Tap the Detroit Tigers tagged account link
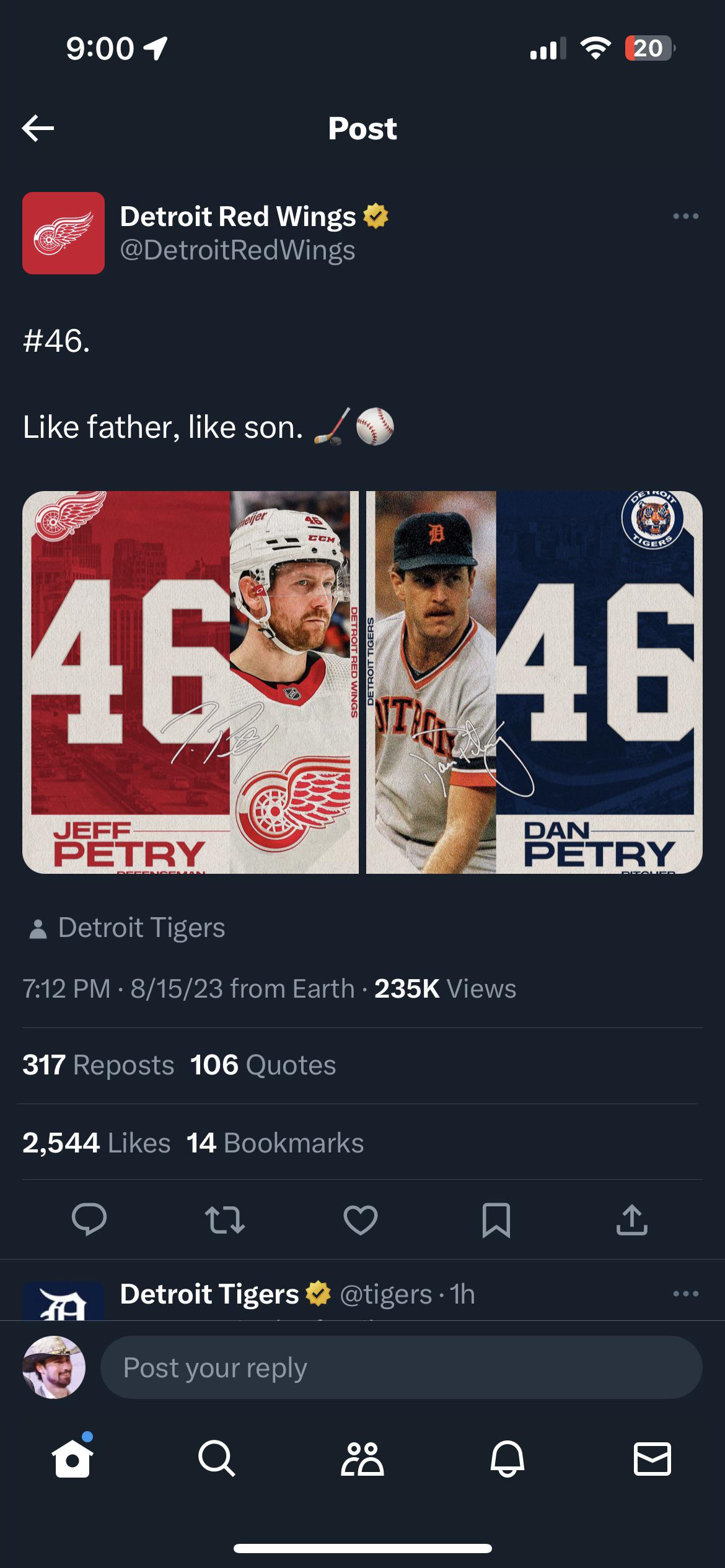725x1568 pixels. 141,928
